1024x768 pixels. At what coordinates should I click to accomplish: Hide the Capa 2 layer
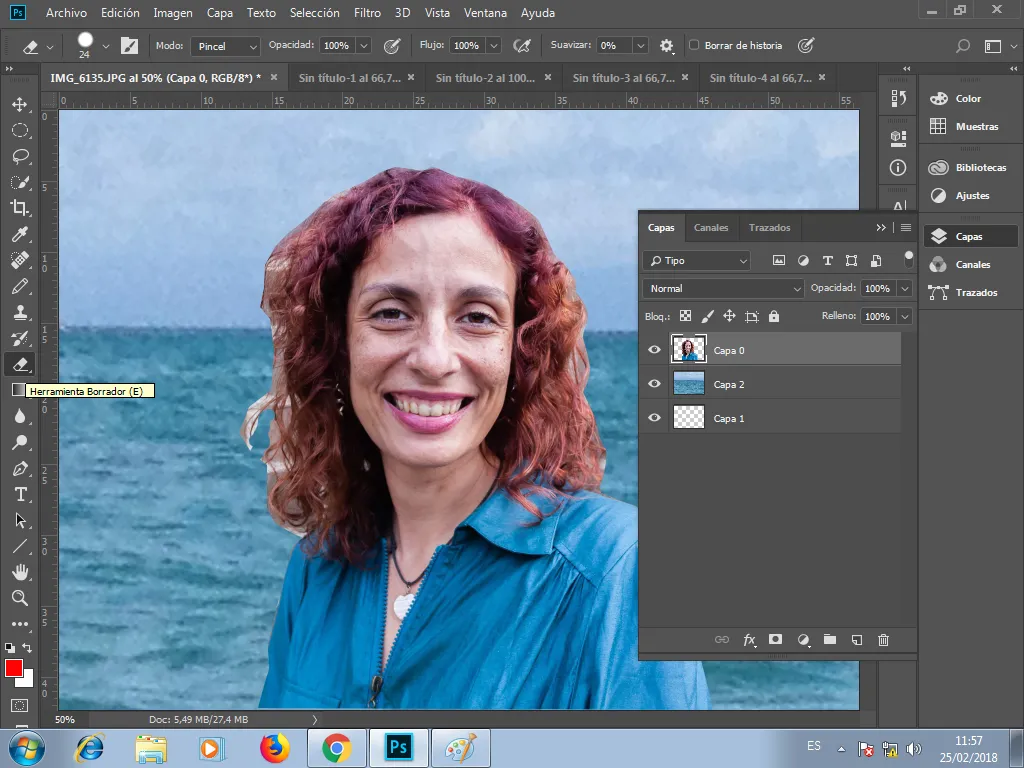[x=654, y=384]
